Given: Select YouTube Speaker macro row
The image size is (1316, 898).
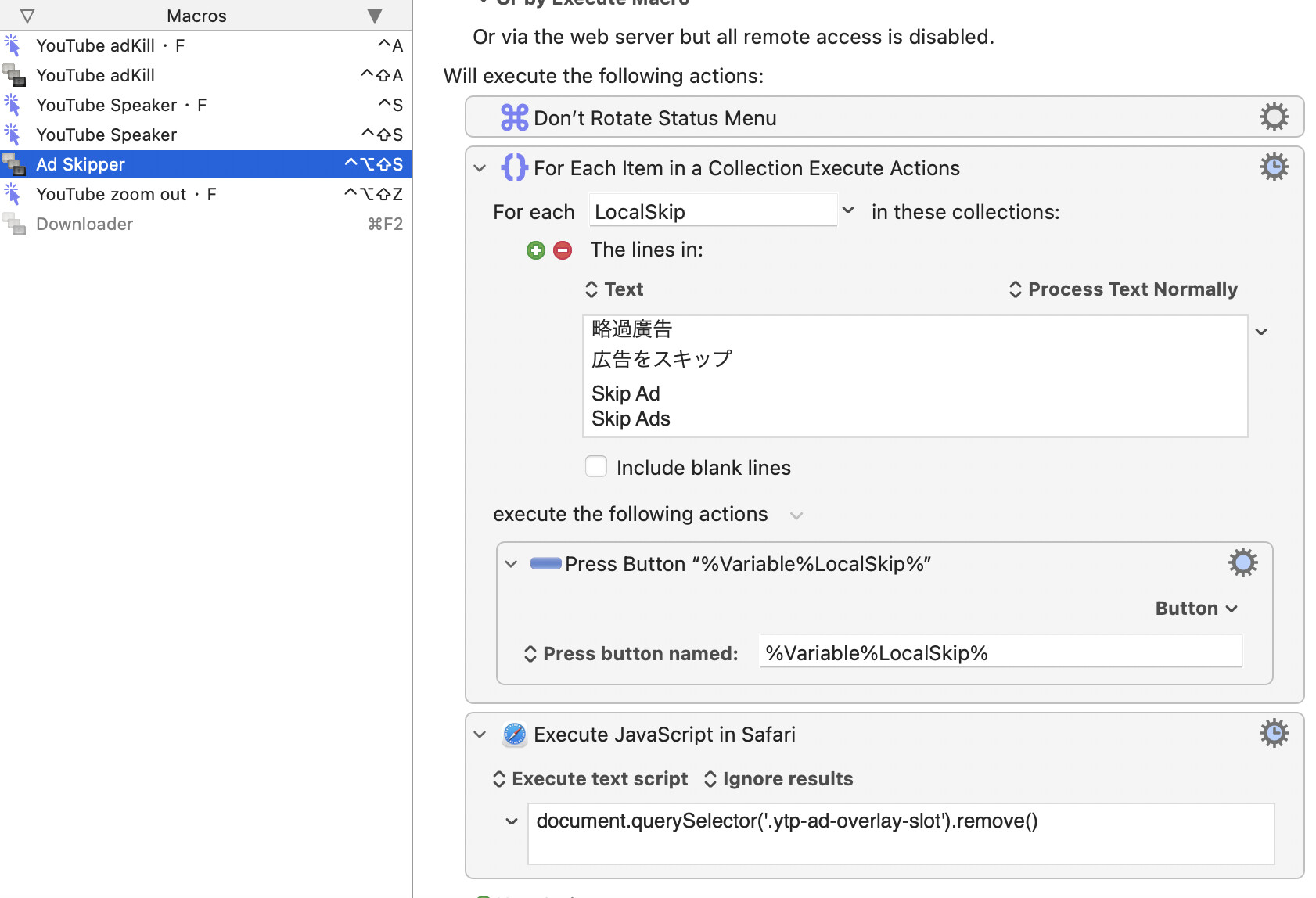Looking at the screenshot, I should point(206,135).
